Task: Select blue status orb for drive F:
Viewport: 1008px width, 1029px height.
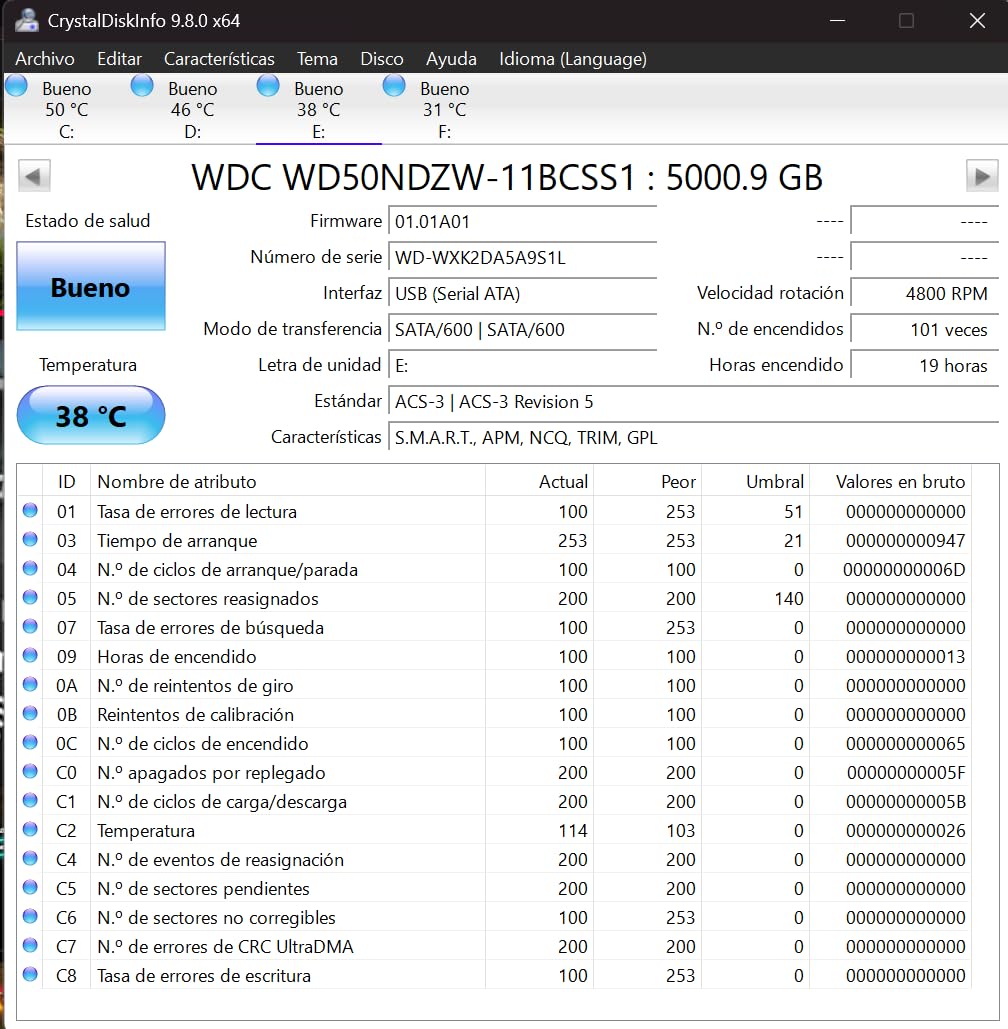Action: coord(394,86)
